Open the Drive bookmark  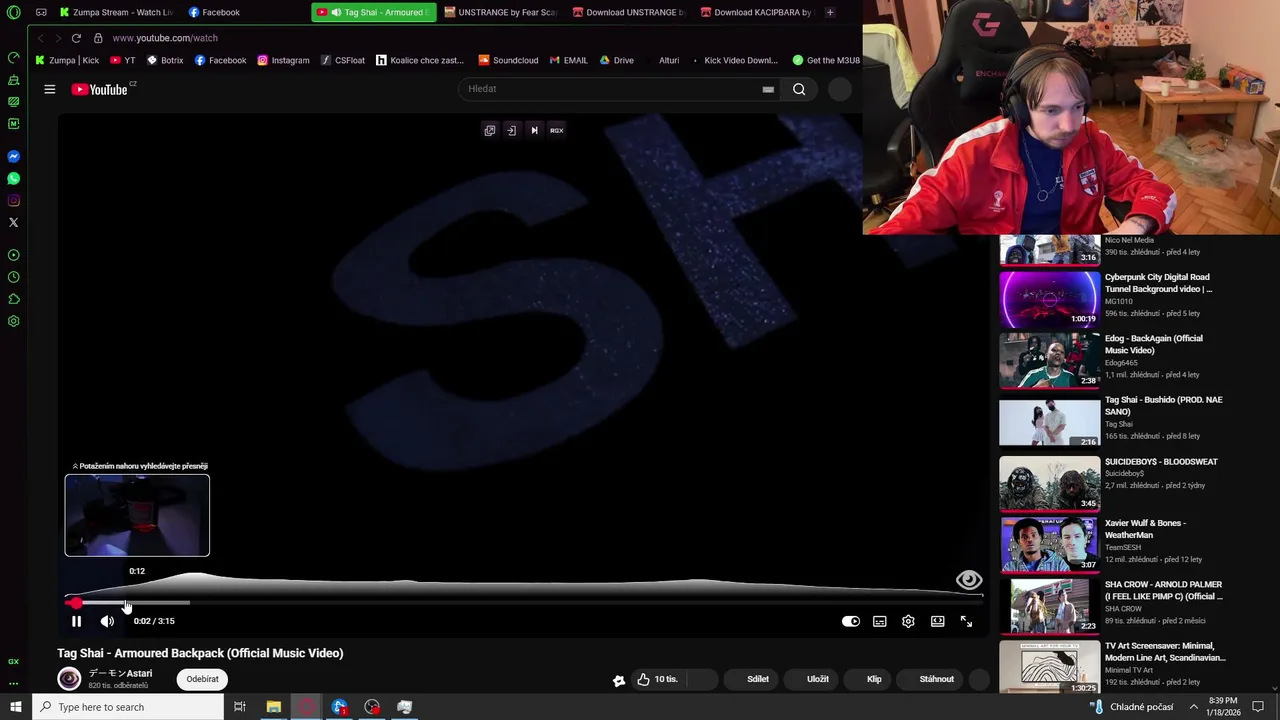(x=616, y=60)
